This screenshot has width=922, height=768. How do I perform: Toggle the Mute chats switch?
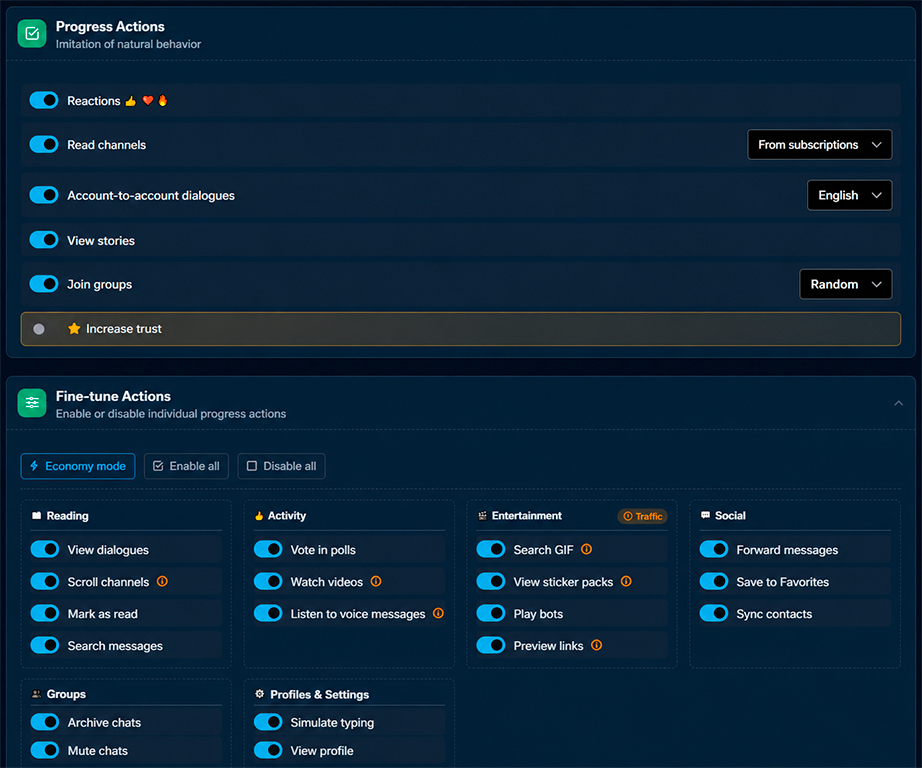click(x=45, y=750)
